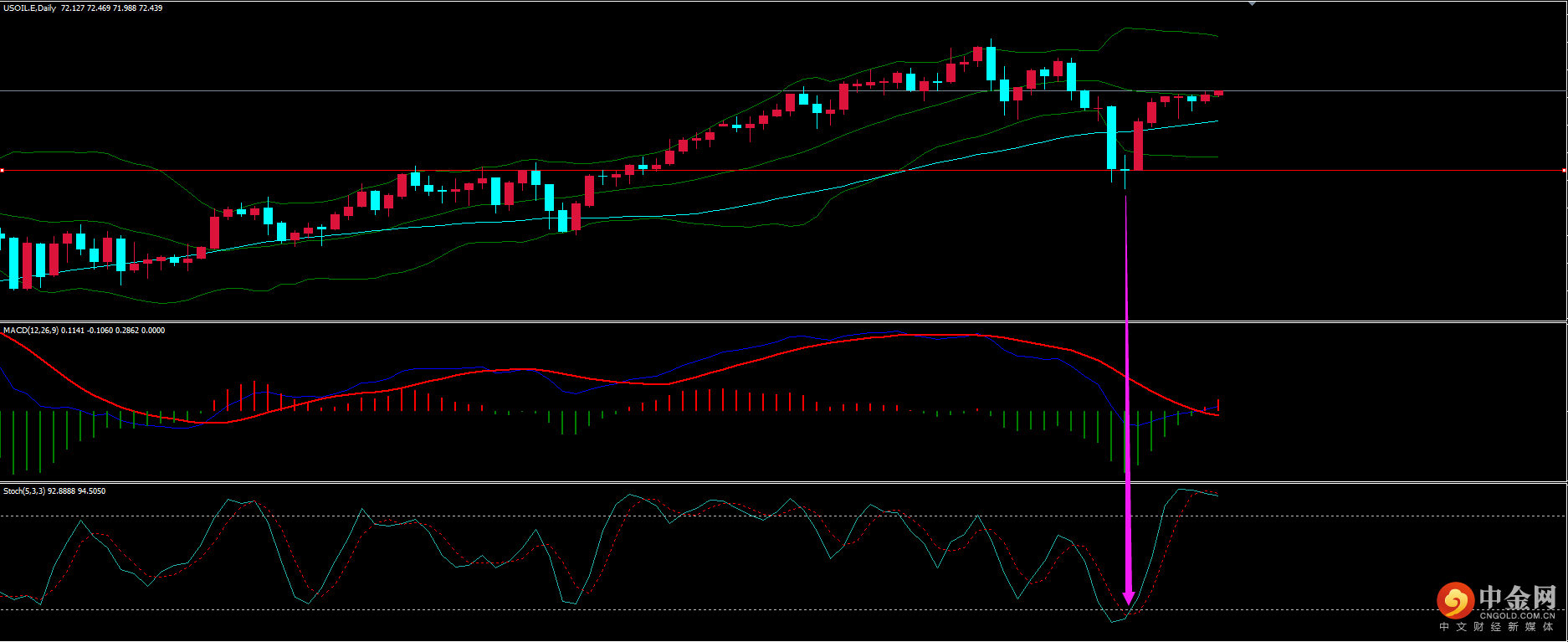Select the MACD value 0.2862
Image resolution: width=1568 pixels, height=642 pixels.
coord(127,331)
